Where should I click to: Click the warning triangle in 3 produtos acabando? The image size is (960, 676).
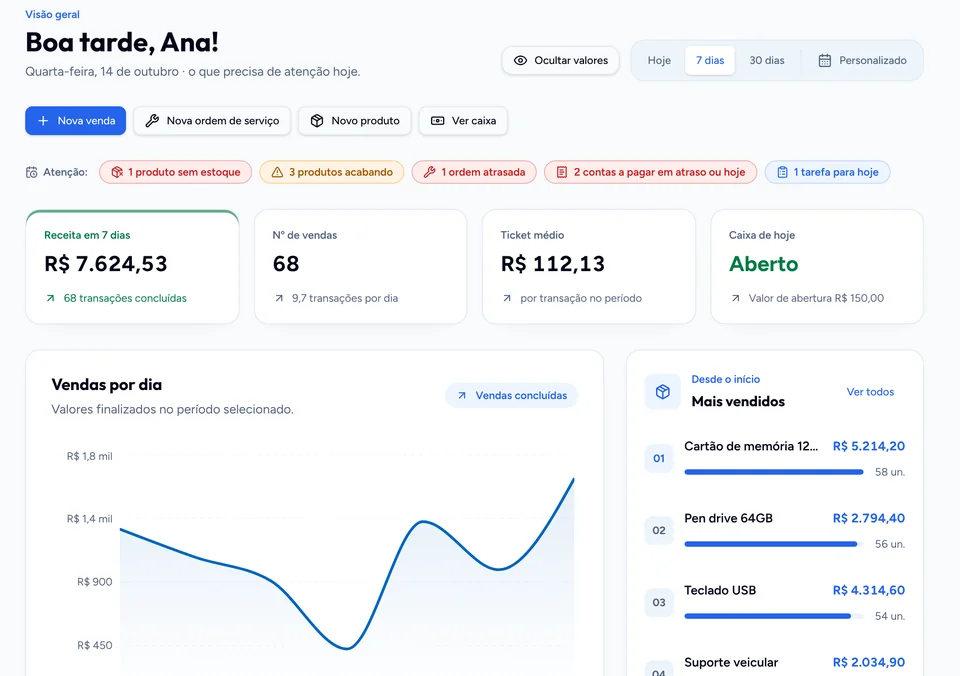(277, 172)
